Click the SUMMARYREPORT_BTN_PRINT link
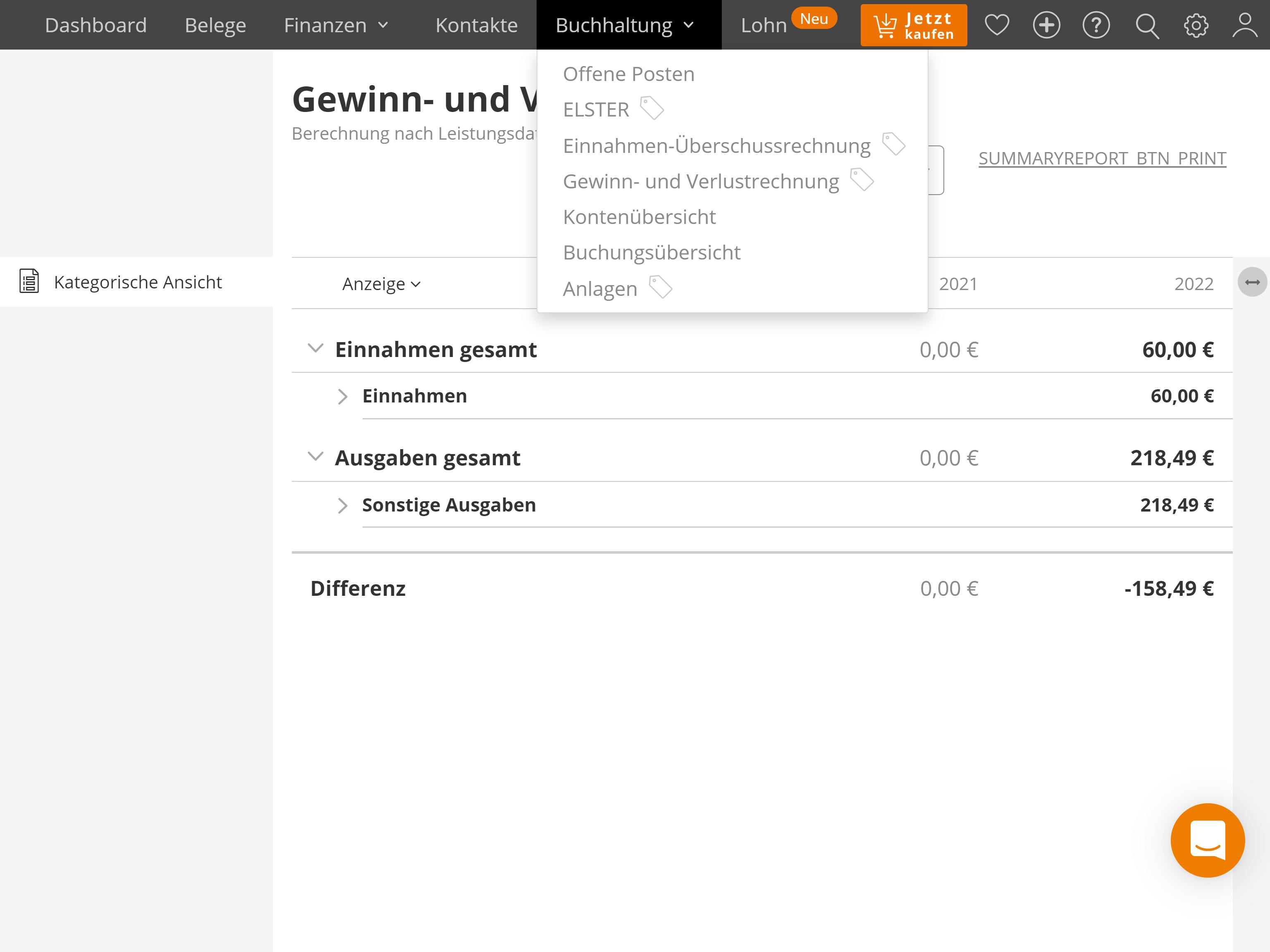Screen dimensions: 1270x952 [x=1102, y=158]
